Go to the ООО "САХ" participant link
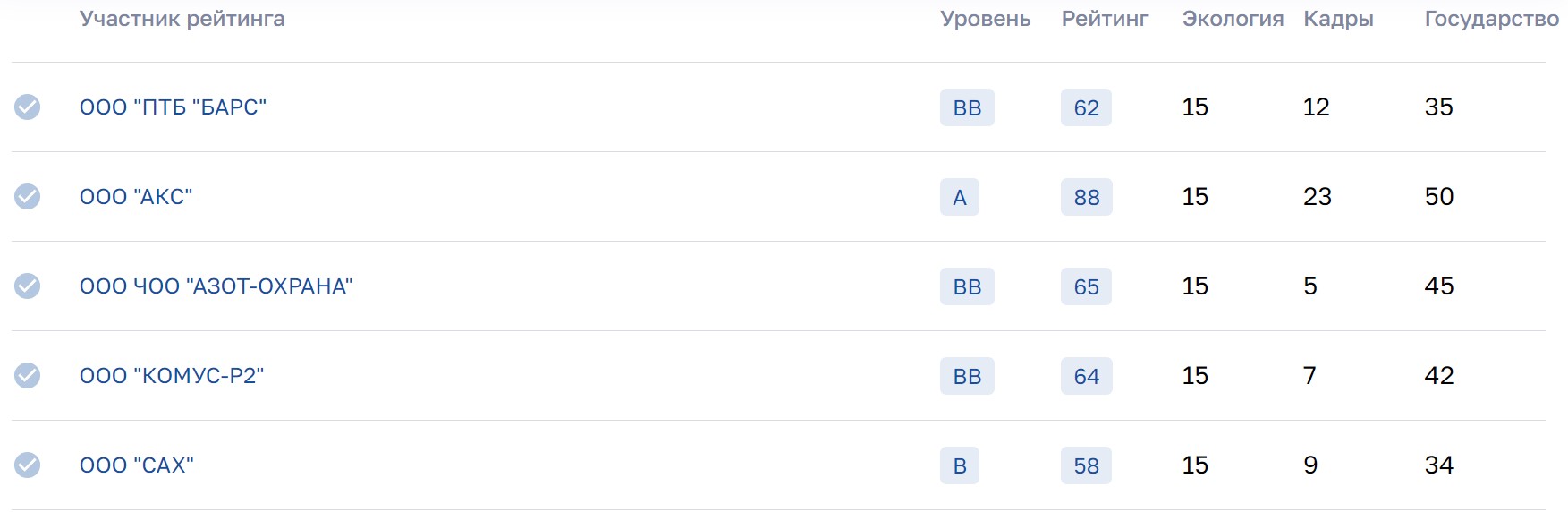The width and height of the screenshot is (1568, 512). pyautogui.click(x=136, y=465)
